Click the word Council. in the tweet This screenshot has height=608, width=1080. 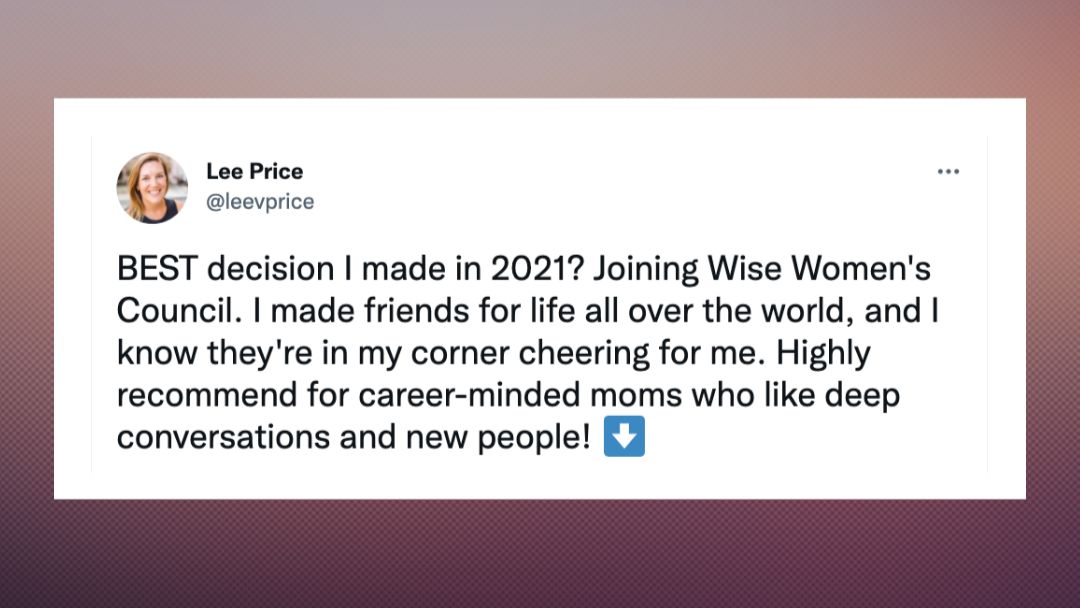(179, 311)
